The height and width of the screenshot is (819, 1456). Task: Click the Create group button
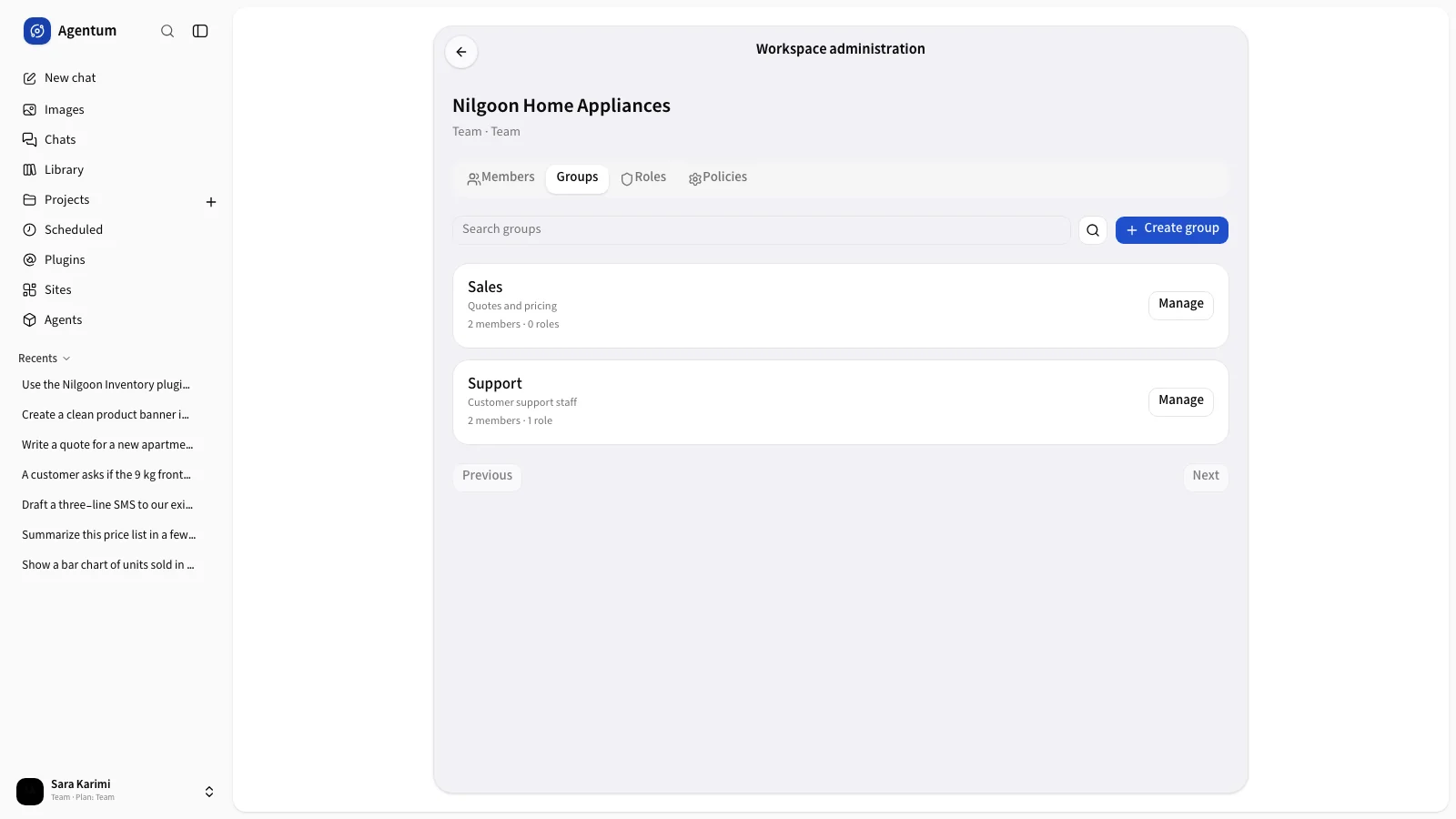pyautogui.click(x=1172, y=230)
